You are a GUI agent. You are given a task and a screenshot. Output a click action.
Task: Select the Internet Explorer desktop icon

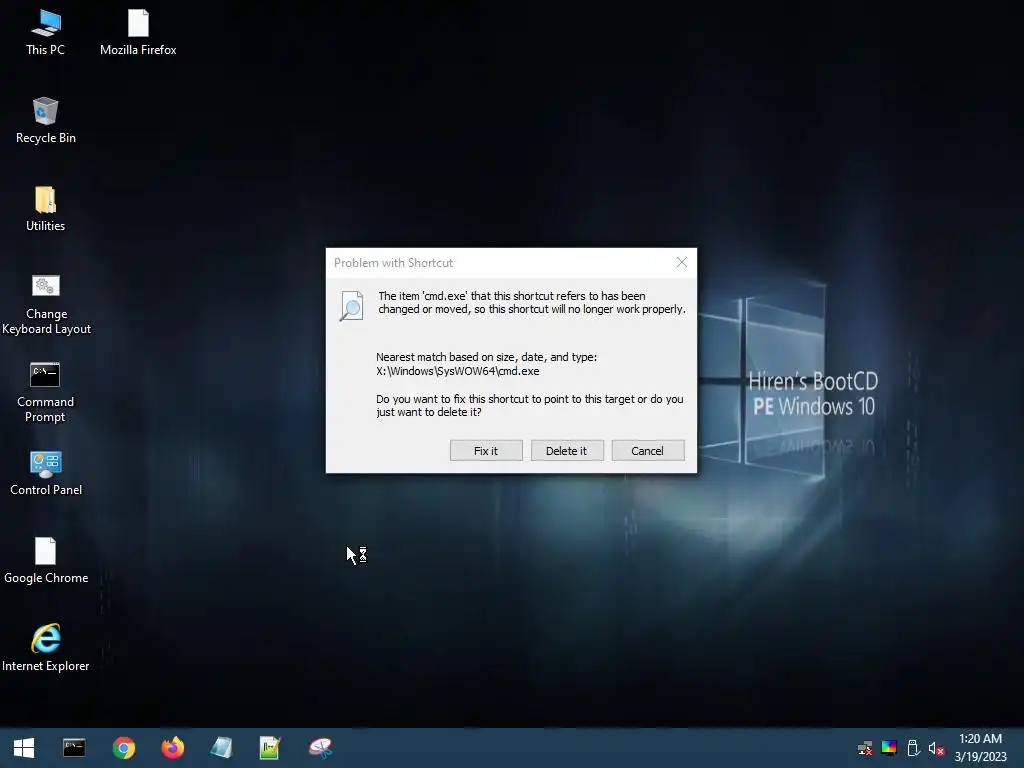[x=46, y=648]
